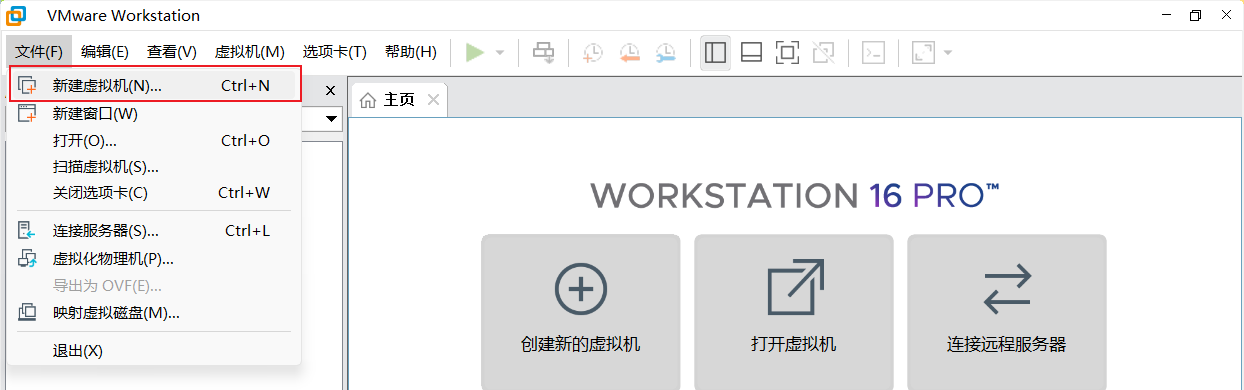Click the Unity mode icon
The width and height of the screenshot is (1244, 390).
824,52
